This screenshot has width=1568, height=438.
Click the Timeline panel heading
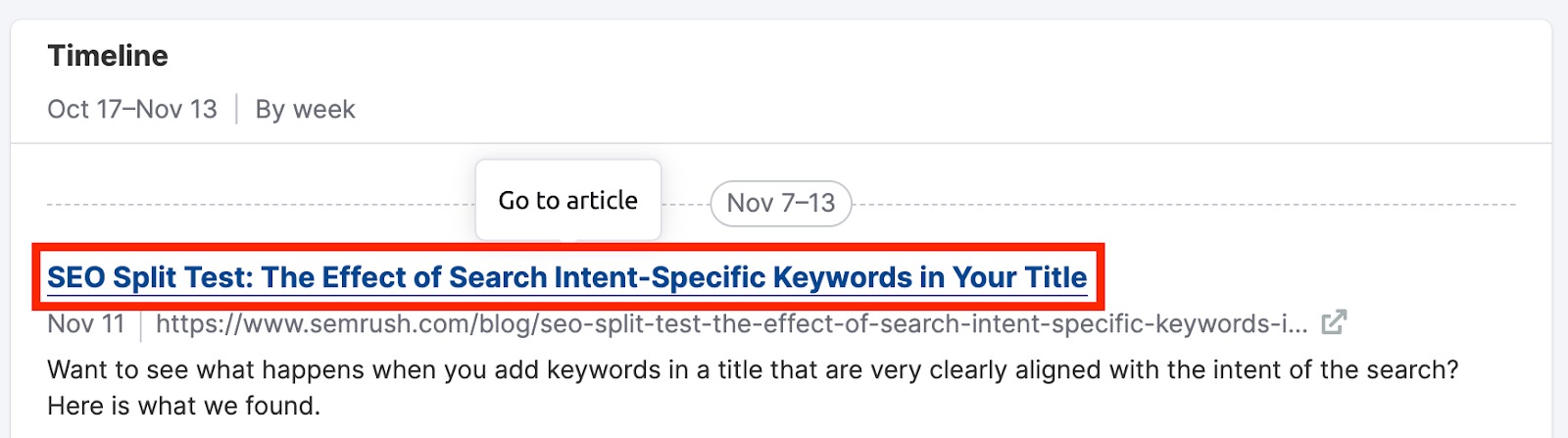(108, 56)
